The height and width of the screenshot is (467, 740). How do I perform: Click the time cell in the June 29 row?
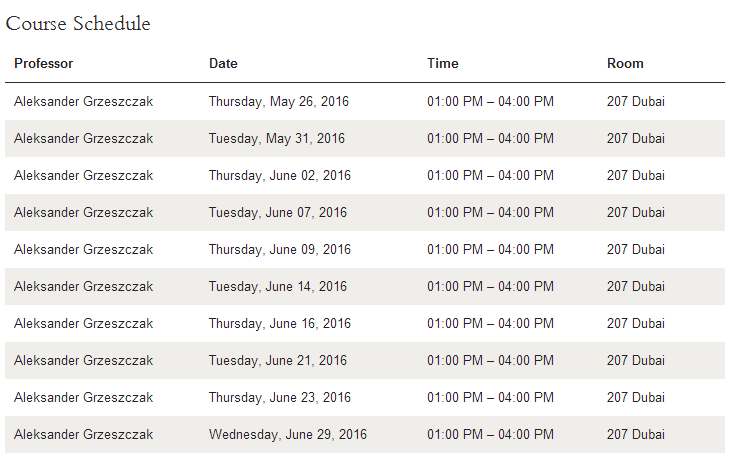point(490,434)
